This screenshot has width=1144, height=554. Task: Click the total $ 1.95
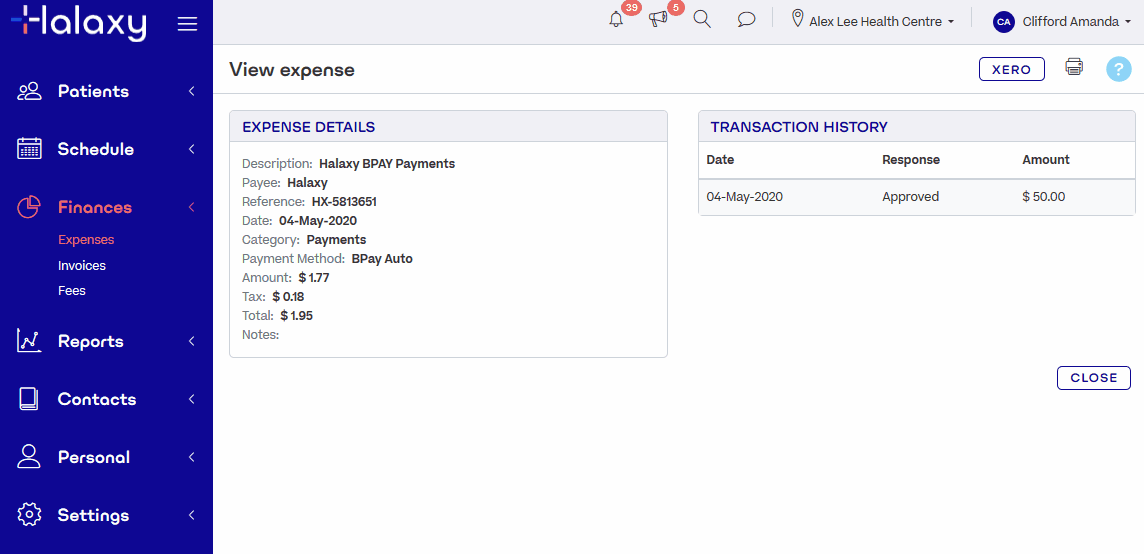pos(296,315)
